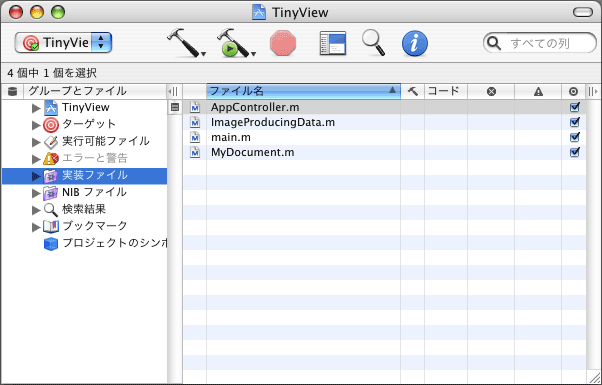Open the blue Info inspector icon
Screen dimensions: 602x385
point(415,43)
